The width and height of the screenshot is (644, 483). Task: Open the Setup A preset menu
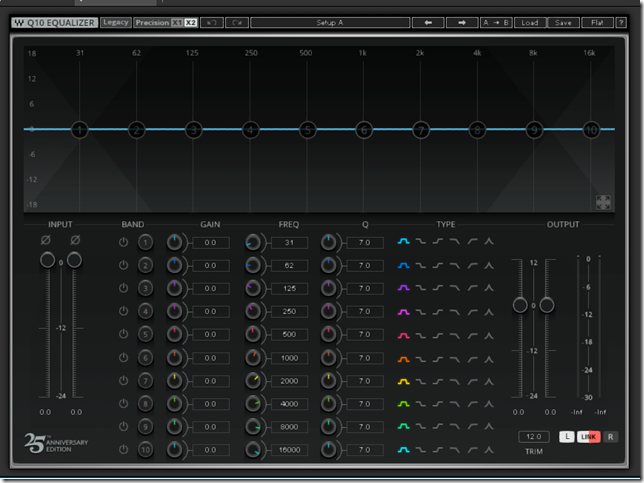coord(330,23)
